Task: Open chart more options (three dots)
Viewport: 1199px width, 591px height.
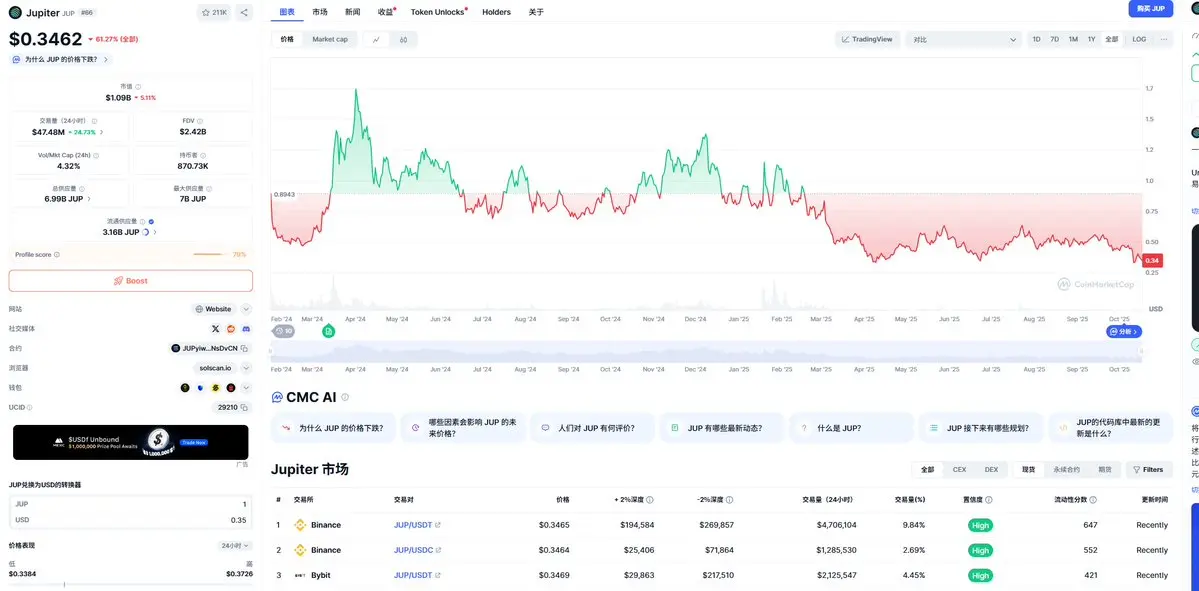Action: 1164,39
